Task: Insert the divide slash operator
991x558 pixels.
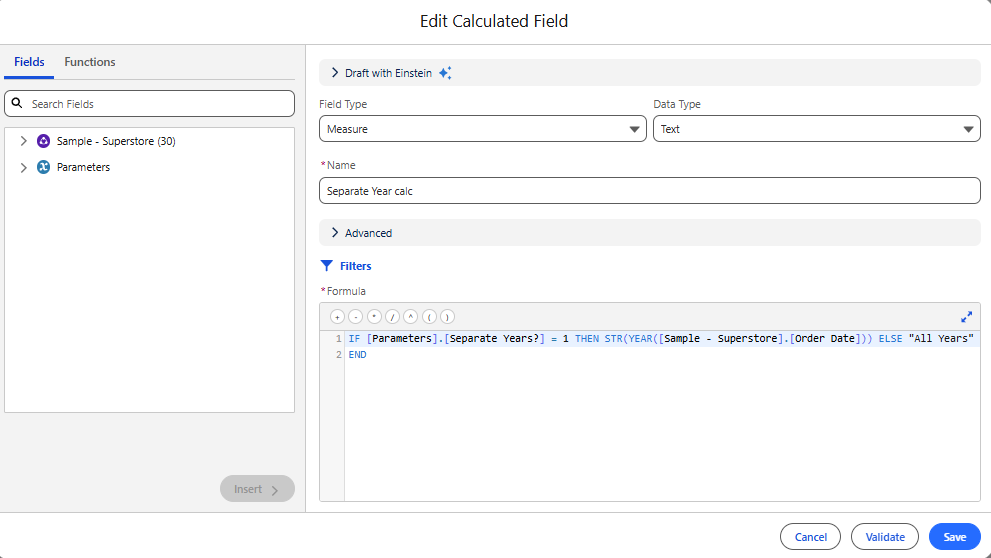Action: click(x=392, y=317)
